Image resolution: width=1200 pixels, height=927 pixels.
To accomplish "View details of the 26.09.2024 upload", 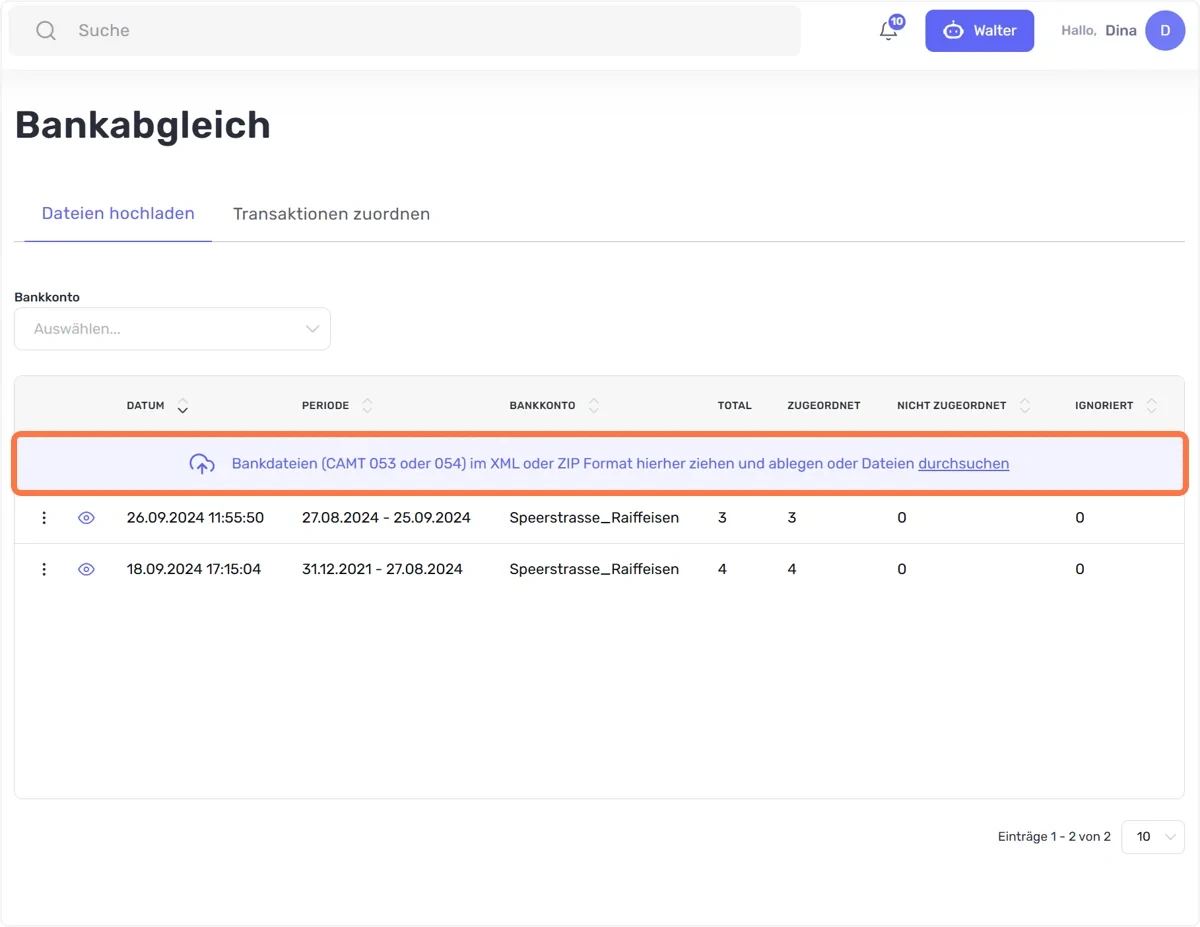I will pos(86,518).
